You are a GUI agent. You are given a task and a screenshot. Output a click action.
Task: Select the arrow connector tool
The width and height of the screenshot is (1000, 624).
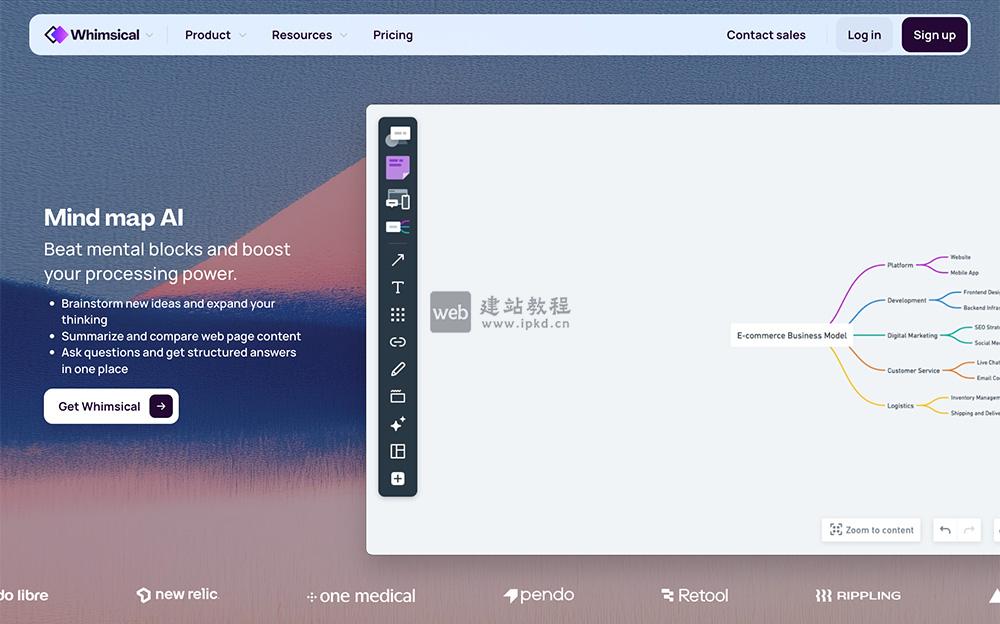(397, 259)
